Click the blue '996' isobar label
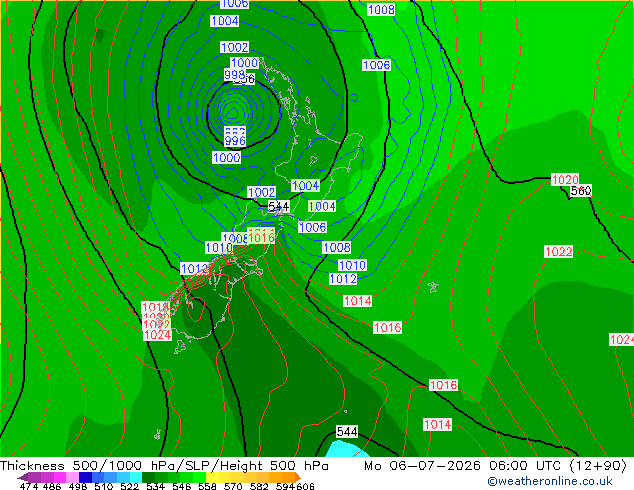 pos(235,141)
